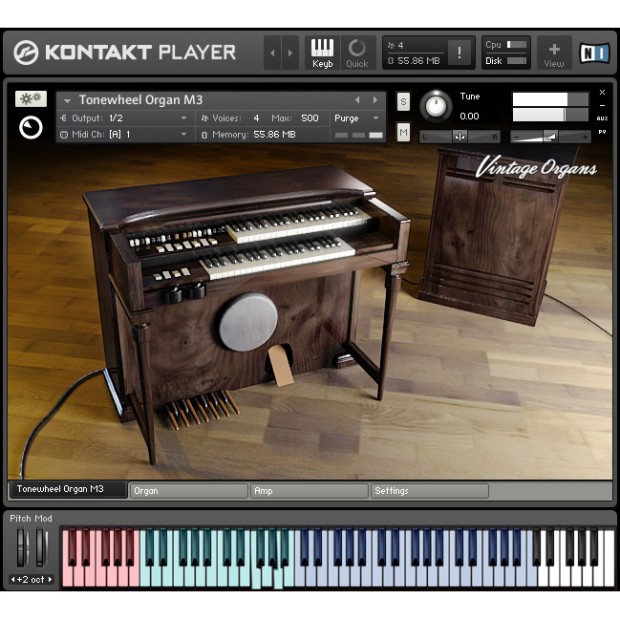Screen dimensions: 620x620
Task: Click the +2 oct octave label
Action: pyautogui.click(x=31, y=580)
